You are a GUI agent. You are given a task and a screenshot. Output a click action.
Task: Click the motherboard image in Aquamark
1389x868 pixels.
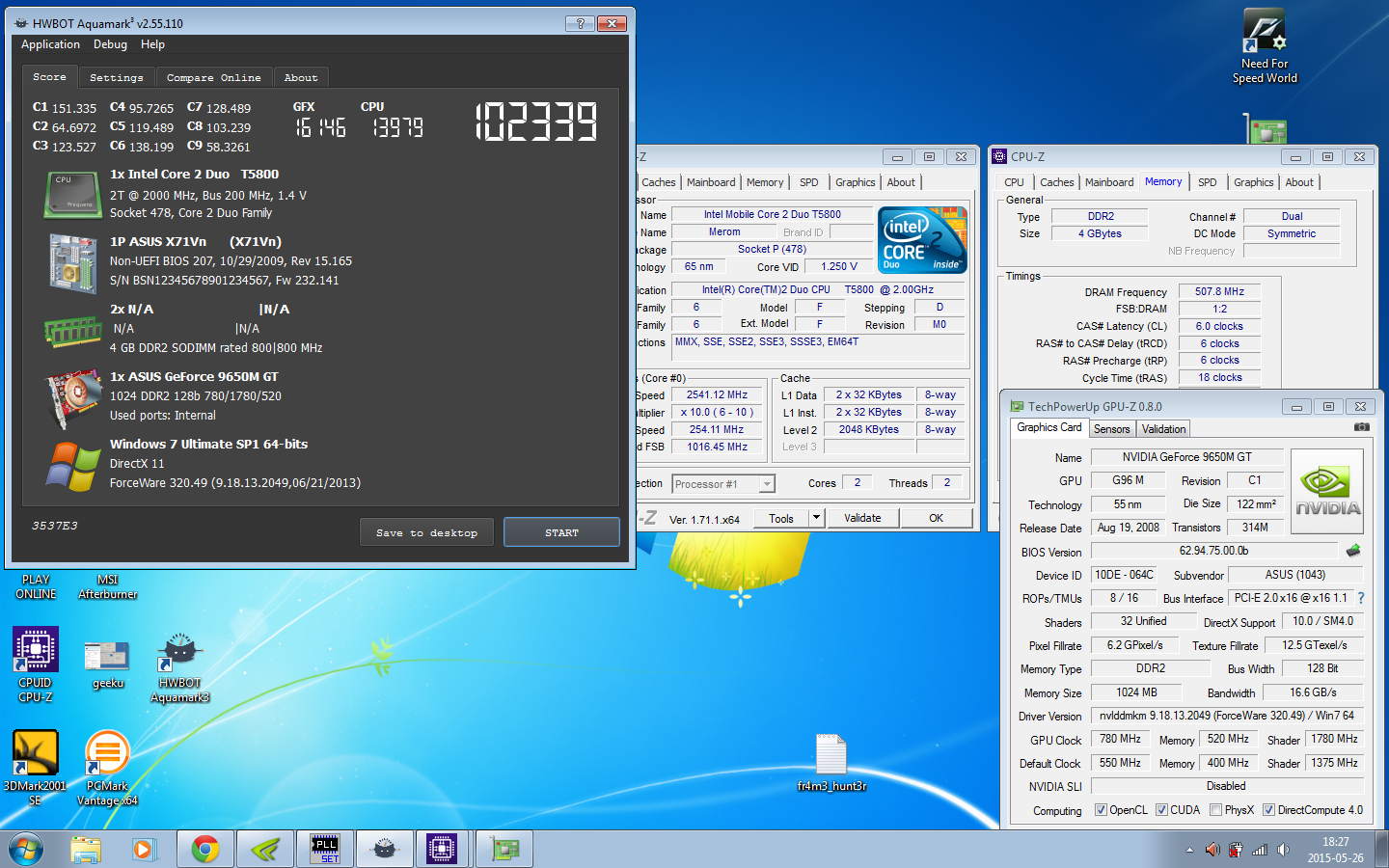pyautogui.click(x=73, y=262)
